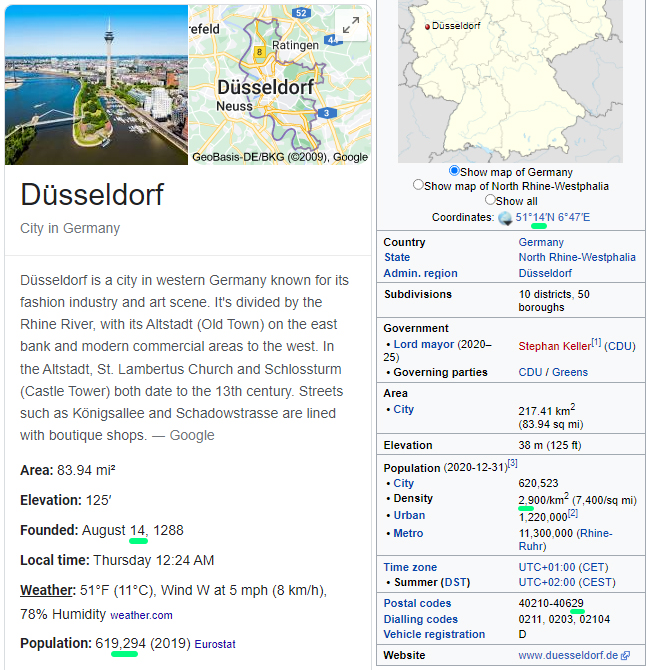This screenshot has width=650, height=670.
Task: Click the '217.41 km²' area value
Action: pyautogui.click(x=547, y=410)
